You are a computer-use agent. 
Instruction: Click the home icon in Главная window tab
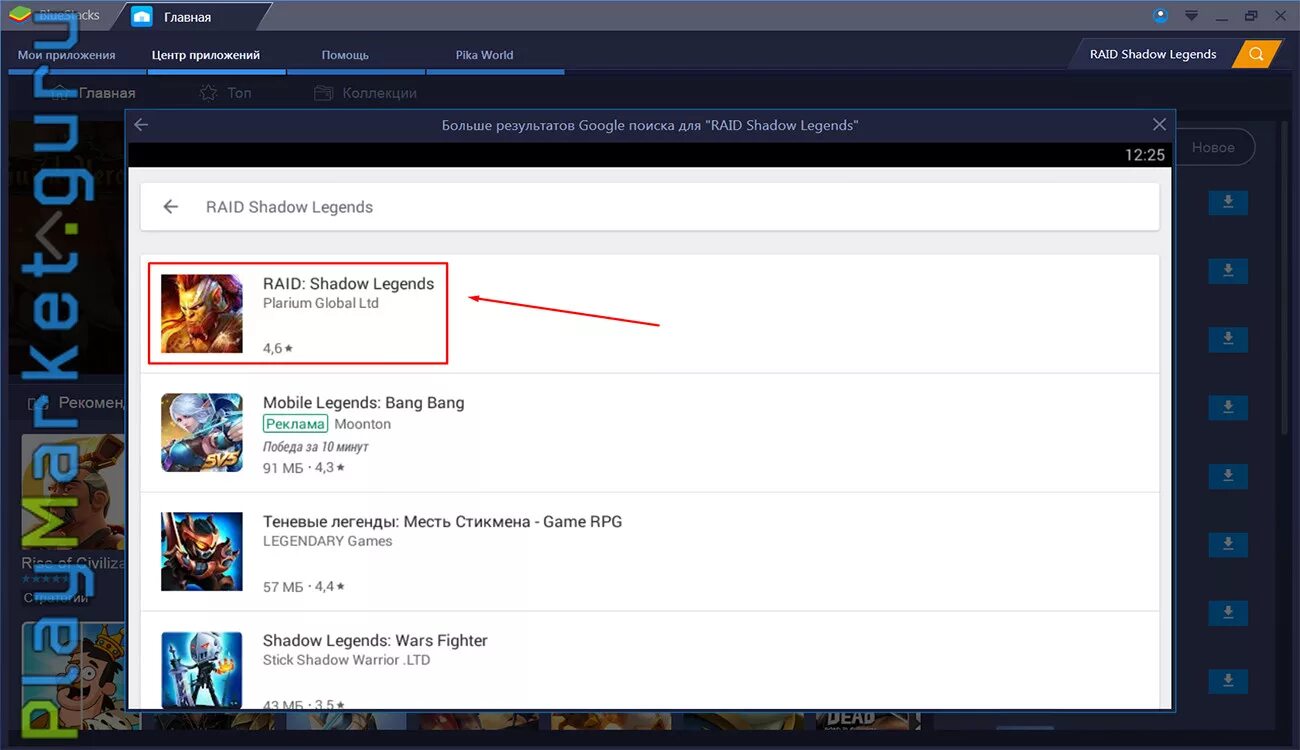pos(142,17)
